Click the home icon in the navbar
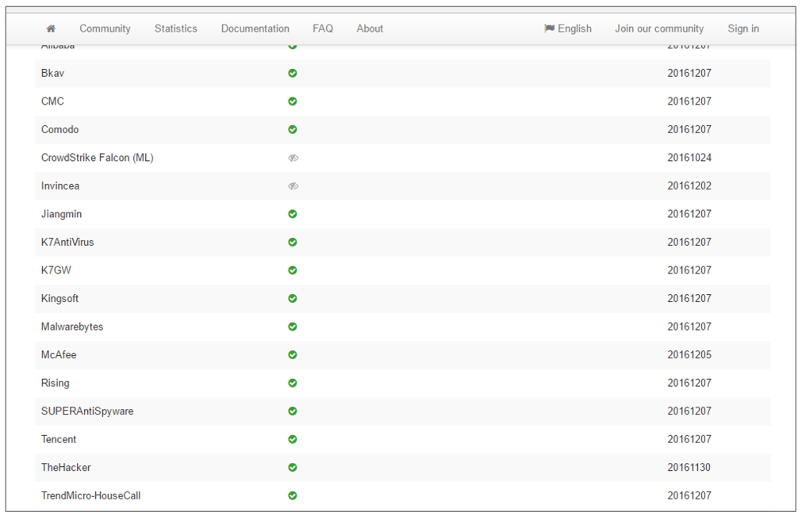 point(51,29)
